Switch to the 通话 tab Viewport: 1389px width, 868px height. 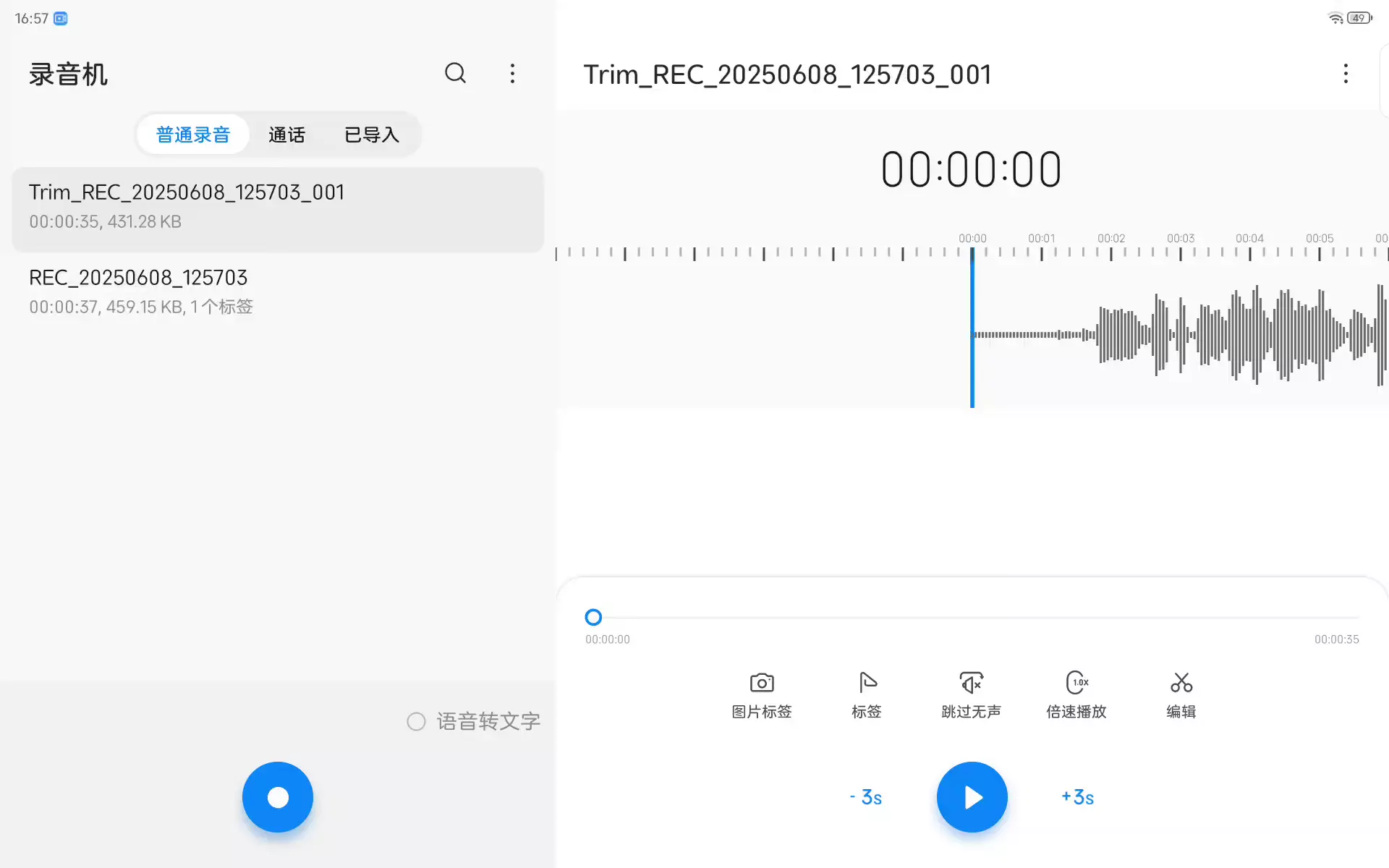point(286,135)
